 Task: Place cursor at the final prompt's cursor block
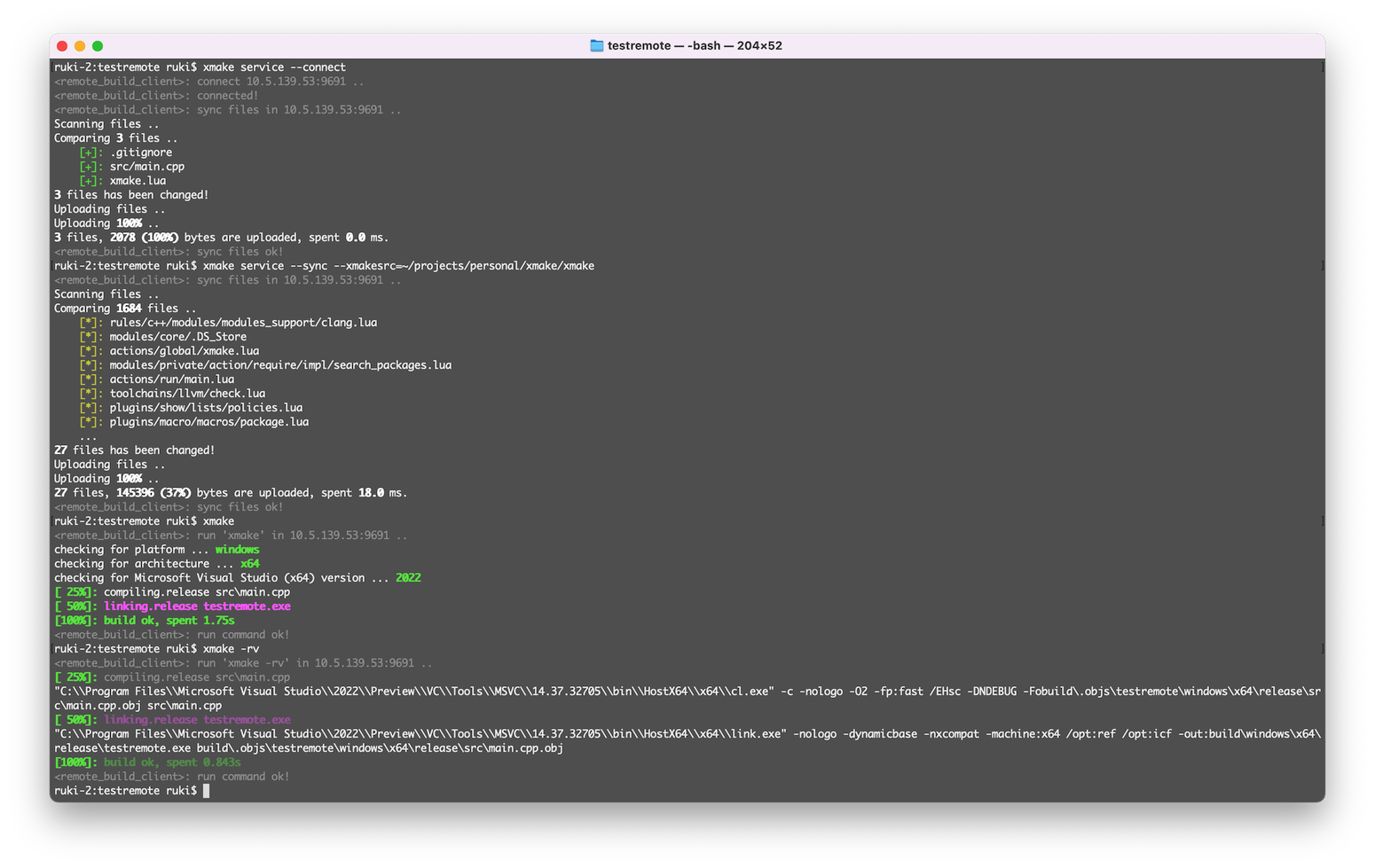(x=207, y=791)
